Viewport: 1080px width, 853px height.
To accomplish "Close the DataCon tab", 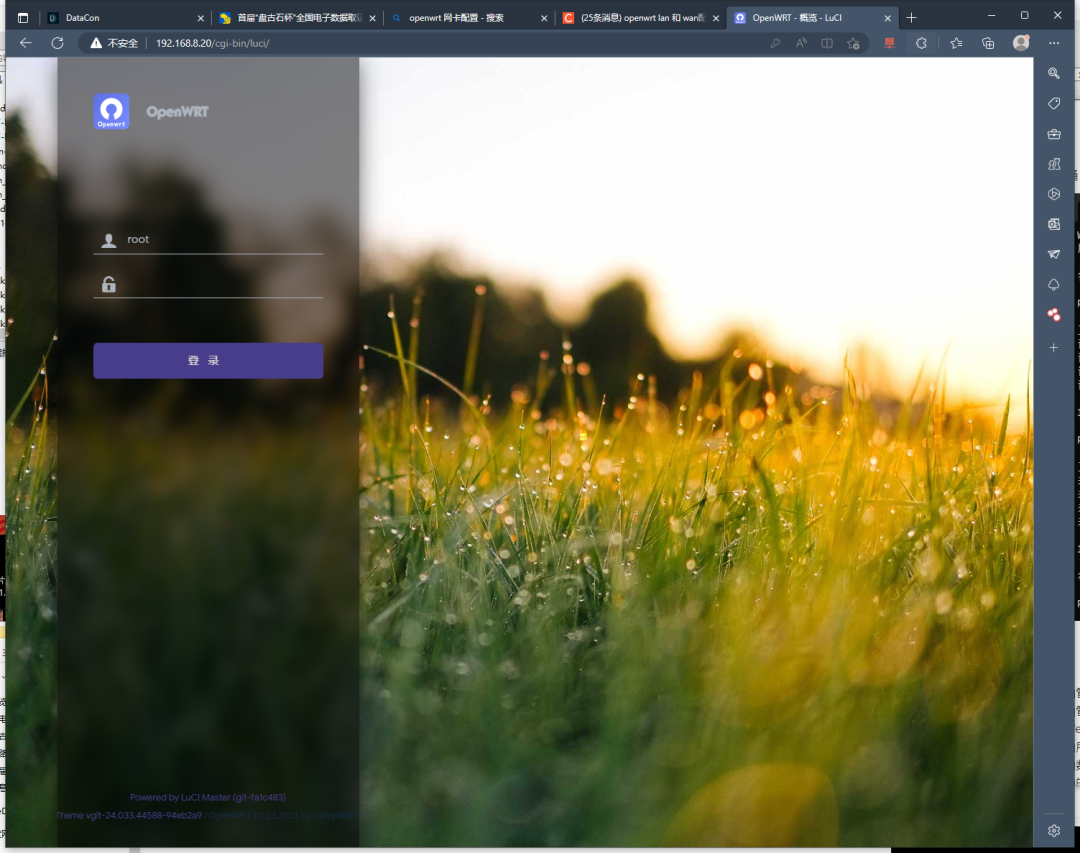I will click(200, 19).
